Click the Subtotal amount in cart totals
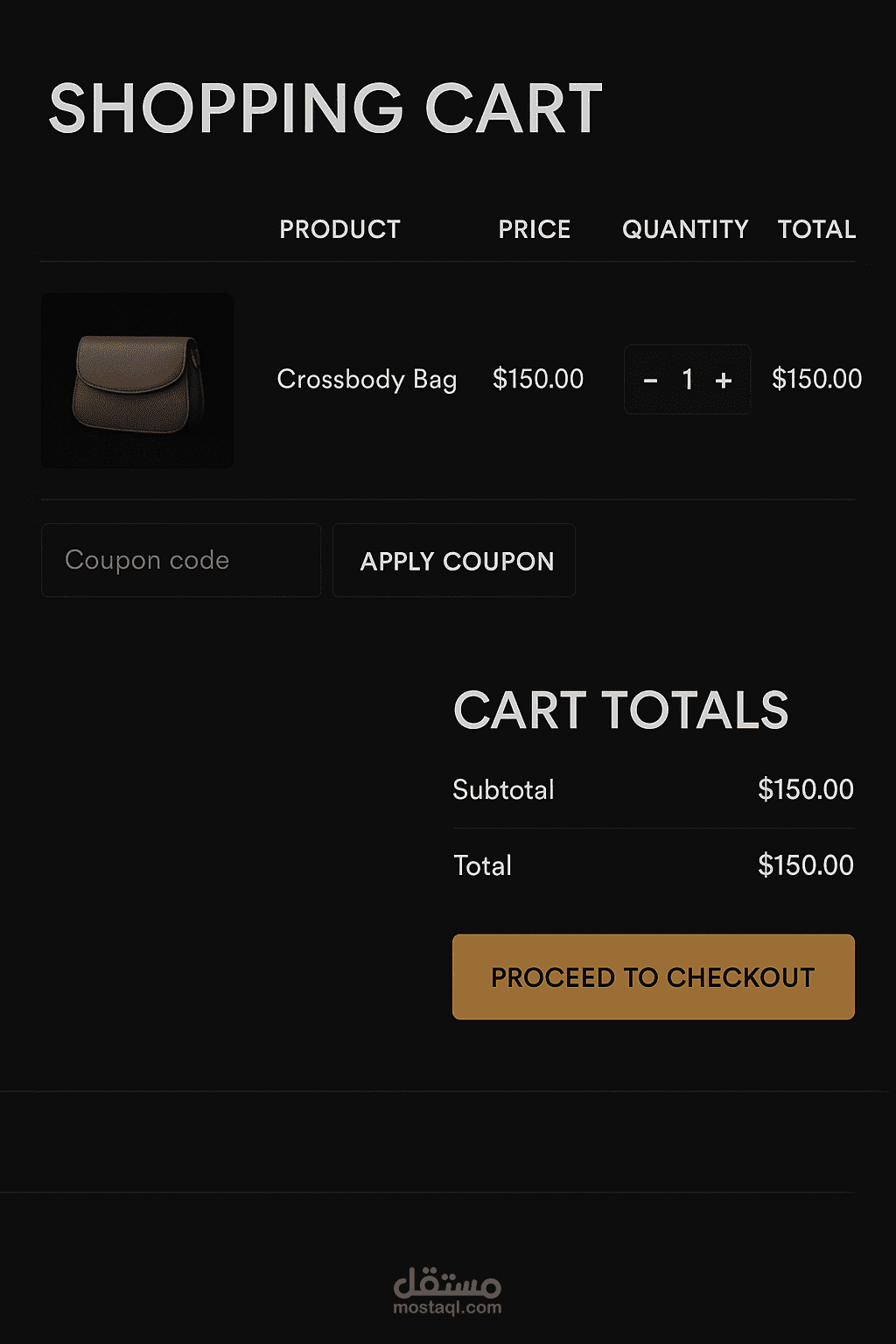 [x=805, y=789]
